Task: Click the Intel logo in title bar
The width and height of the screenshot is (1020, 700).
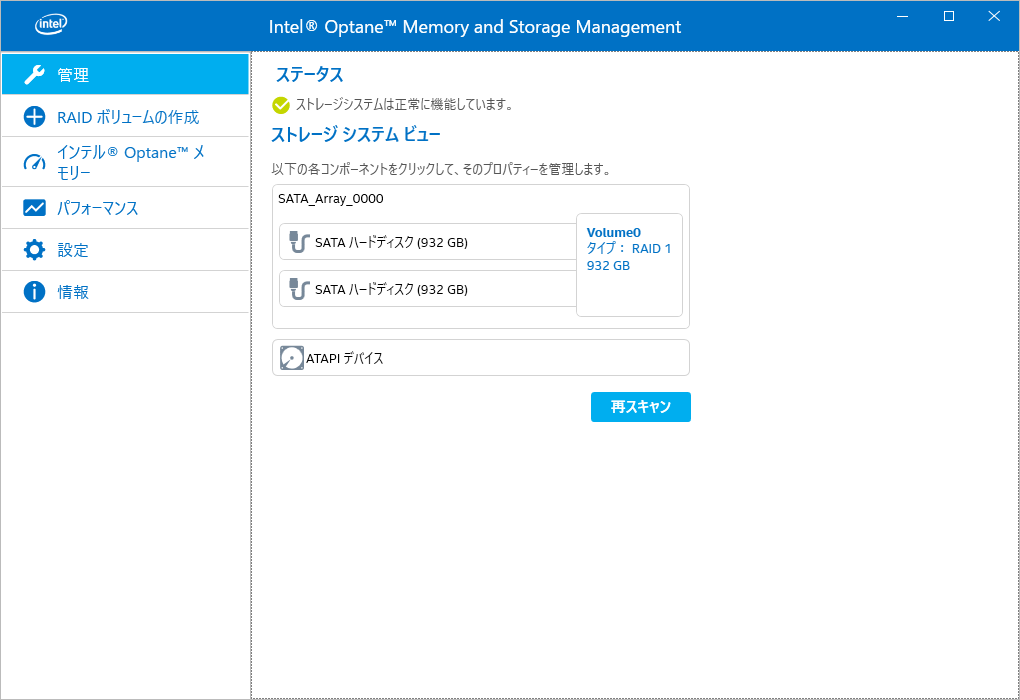Action: click(x=51, y=25)
